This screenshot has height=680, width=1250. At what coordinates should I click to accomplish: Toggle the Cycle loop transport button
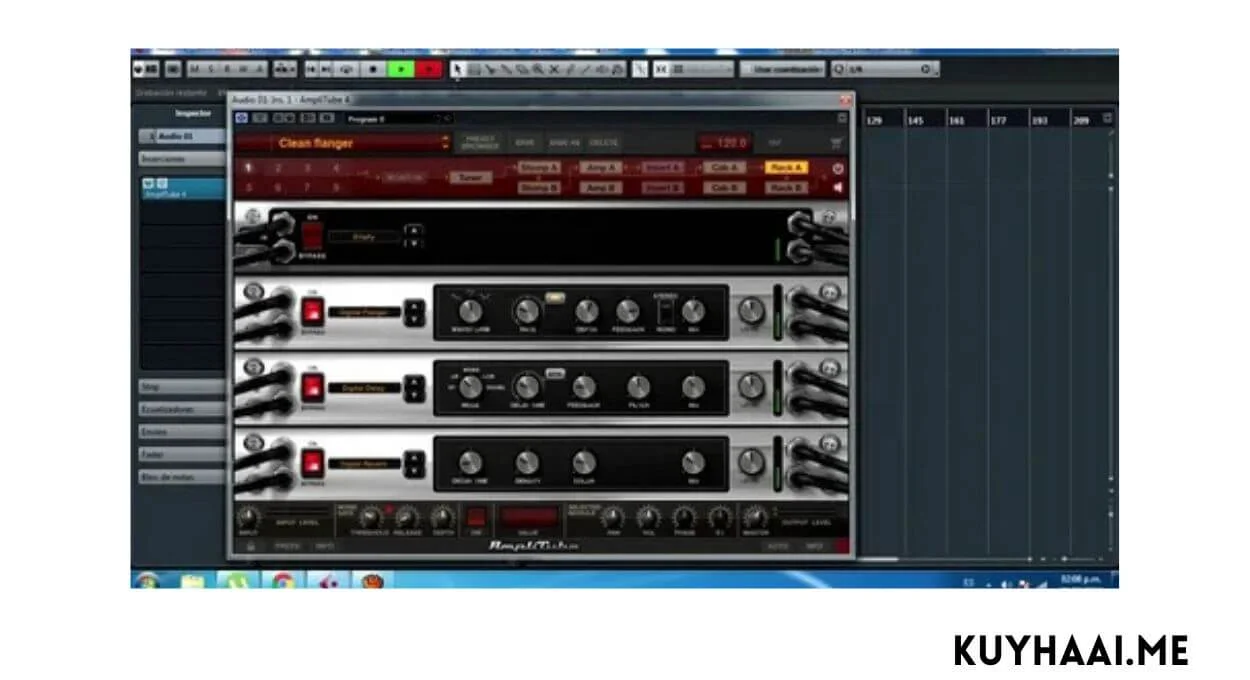click(x=347, y=69)
